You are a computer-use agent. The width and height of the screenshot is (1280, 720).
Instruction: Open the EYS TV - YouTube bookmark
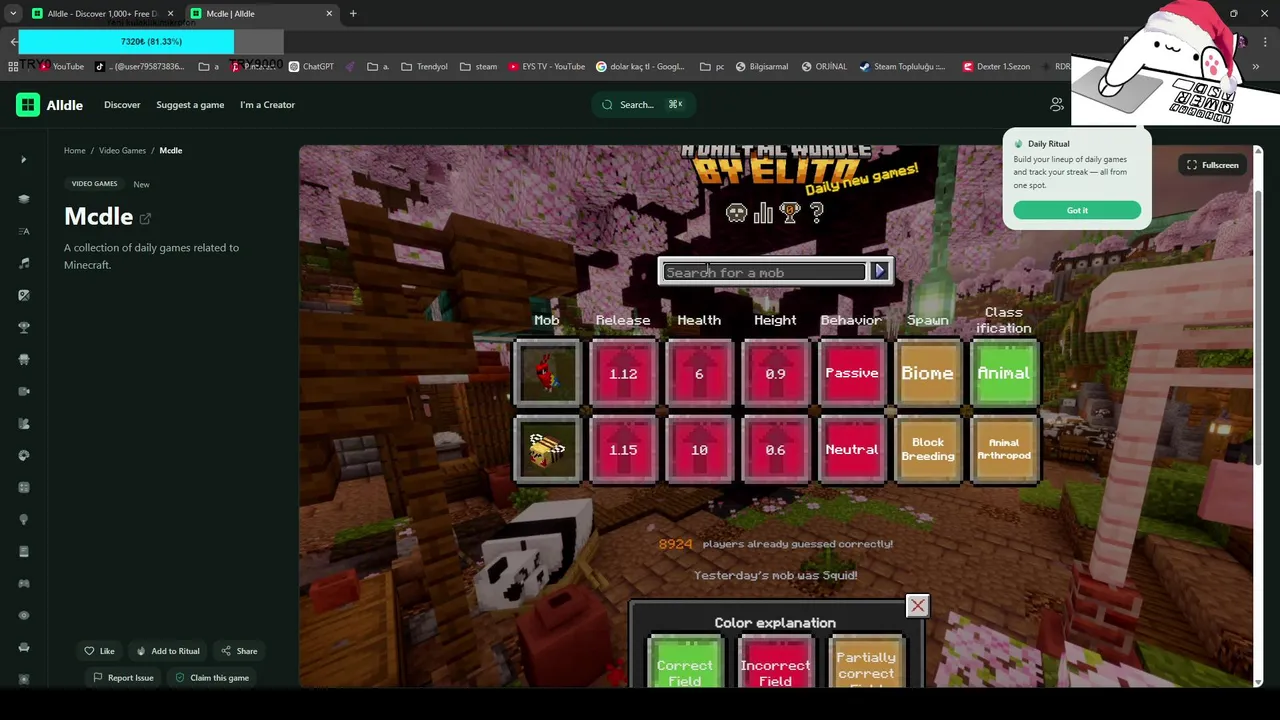[546, 67]
